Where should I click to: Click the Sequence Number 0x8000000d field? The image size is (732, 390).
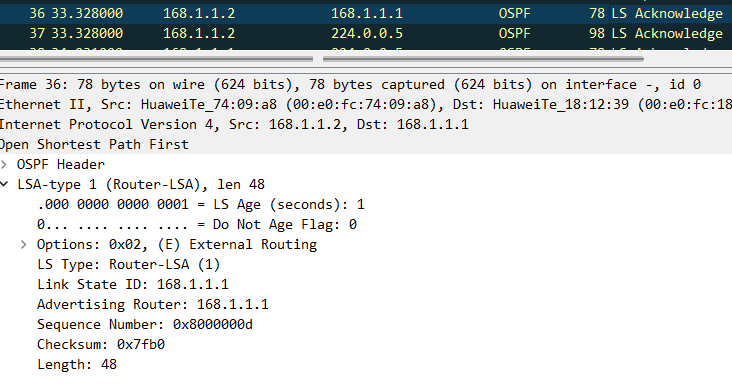[x=145, y=325]
